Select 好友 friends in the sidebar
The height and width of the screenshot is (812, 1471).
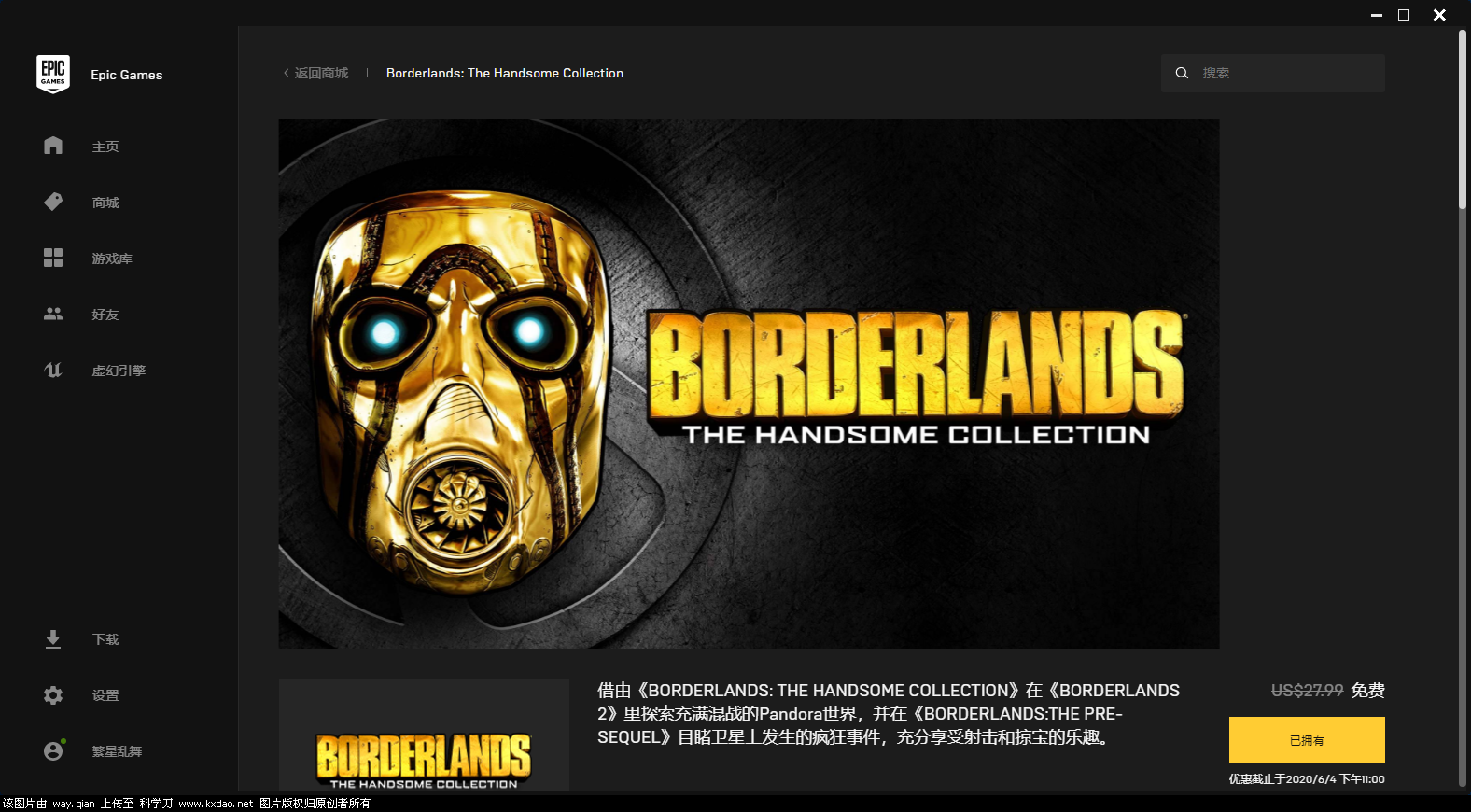[x=105, y=315]
